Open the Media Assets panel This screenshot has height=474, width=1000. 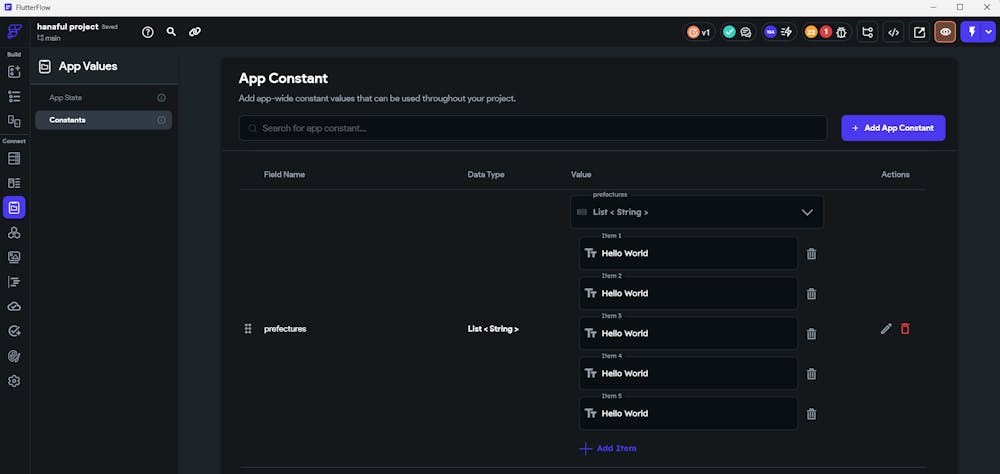pyautogui.click(x=14, y=257)
